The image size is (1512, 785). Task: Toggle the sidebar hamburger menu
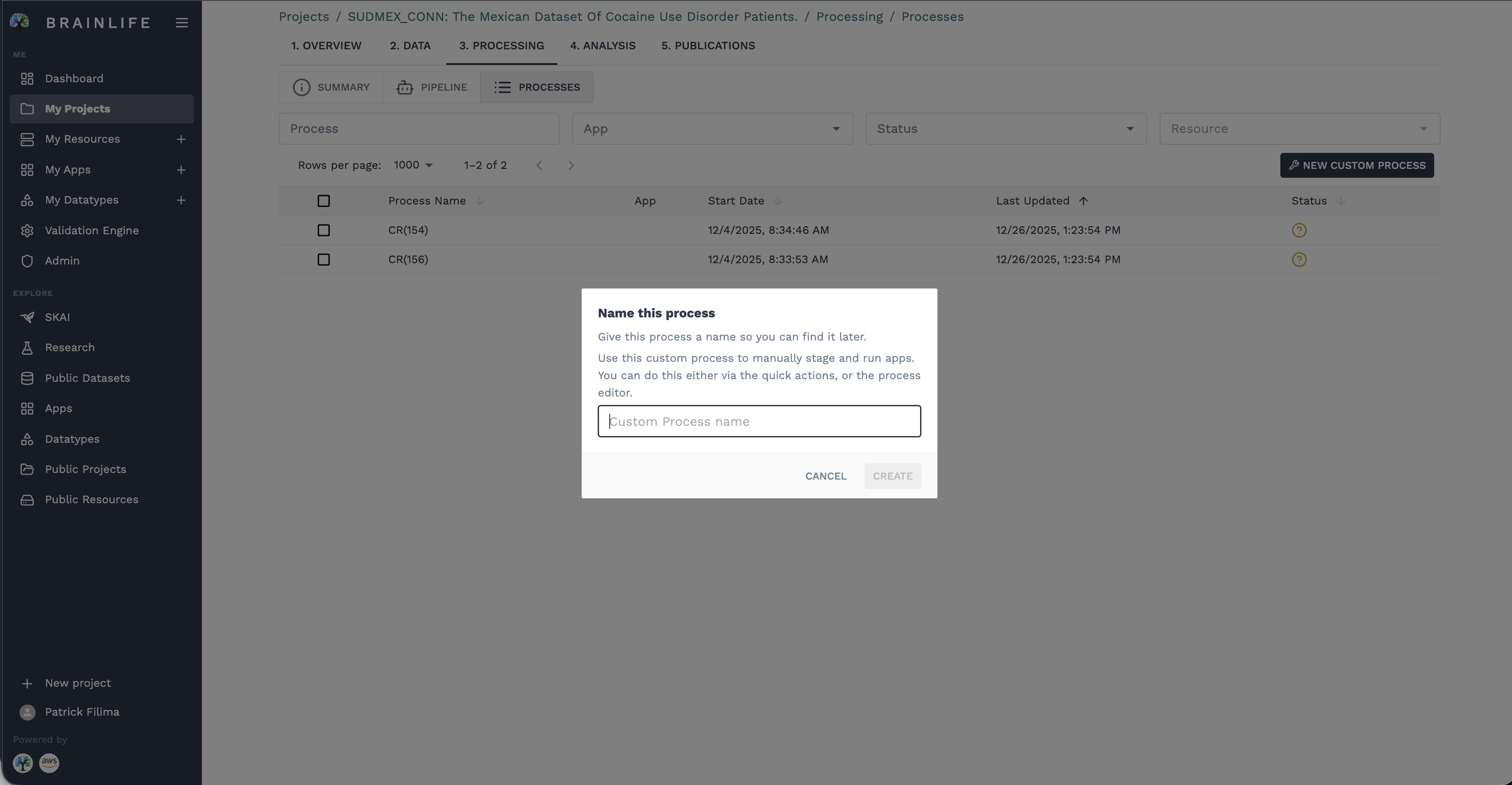click(x=182, y=23)
